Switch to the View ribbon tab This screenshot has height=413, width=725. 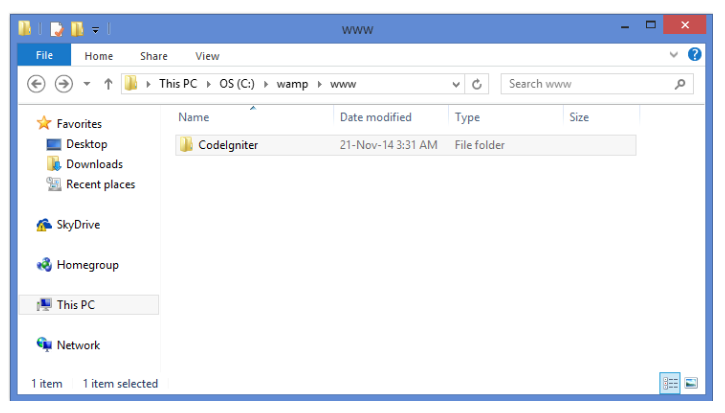(x=207, y=56)
